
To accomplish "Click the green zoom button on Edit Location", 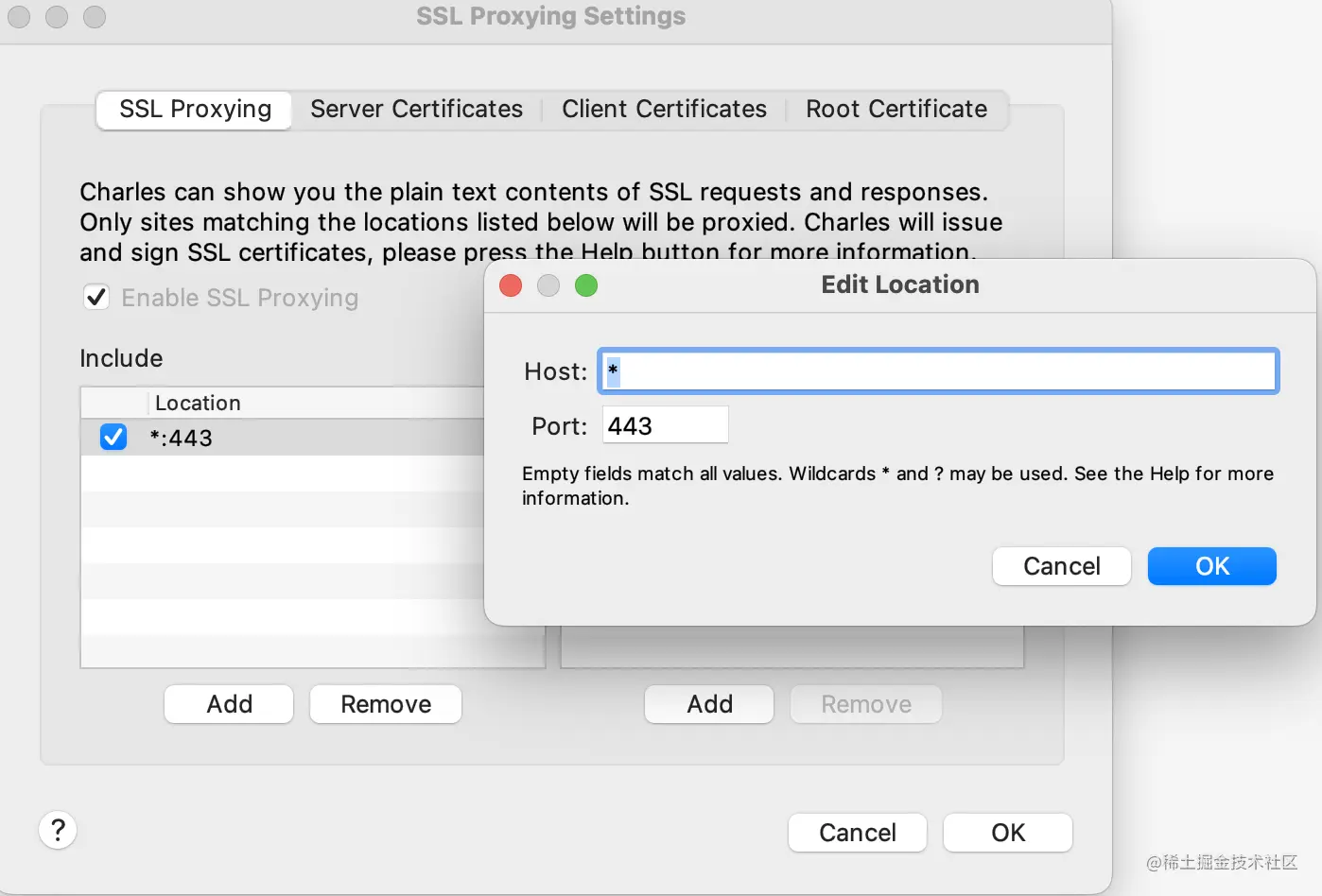I will [586, 285].
